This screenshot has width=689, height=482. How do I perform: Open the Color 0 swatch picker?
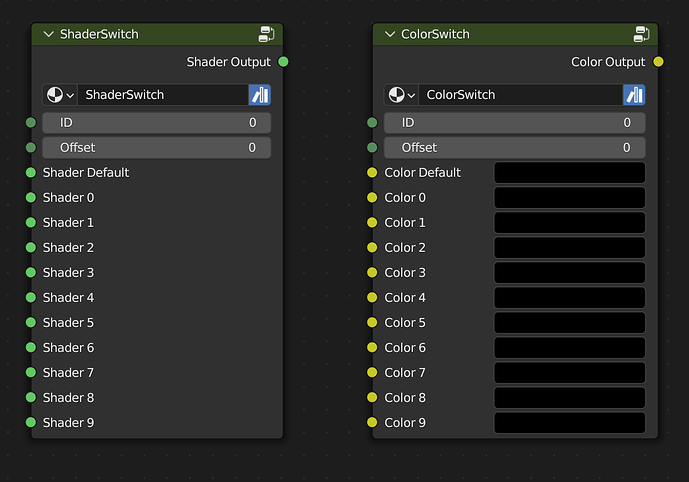click(x=569, y=198)
